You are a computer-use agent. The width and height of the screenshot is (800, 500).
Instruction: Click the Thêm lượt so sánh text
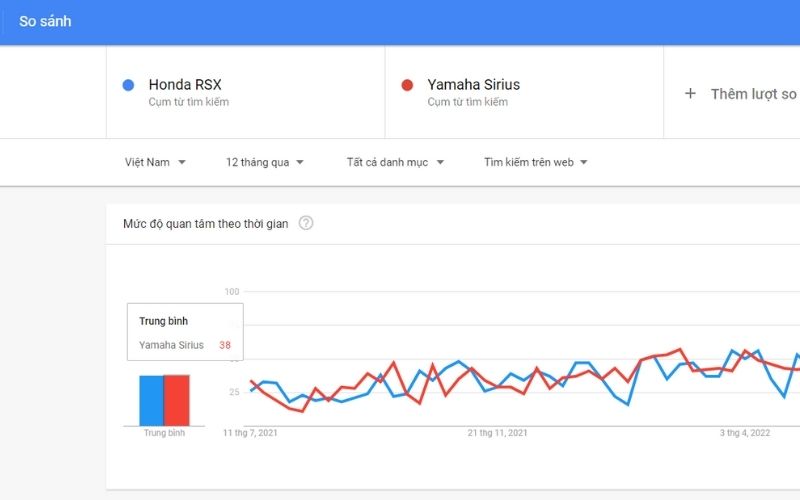coord(753,94)
